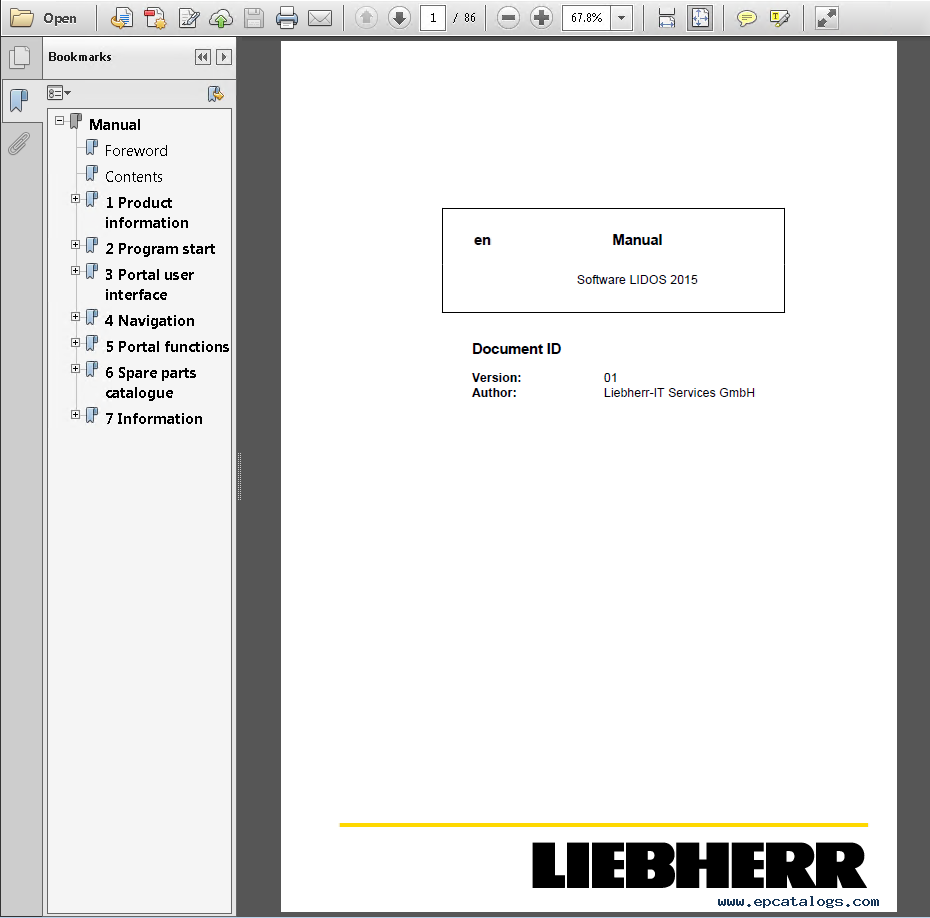Image resolution: width=930 pixels, height=918 pixels.
Task: Collapse the Bookmarks panel with double arrow
Action: click(x=202, y=57)
